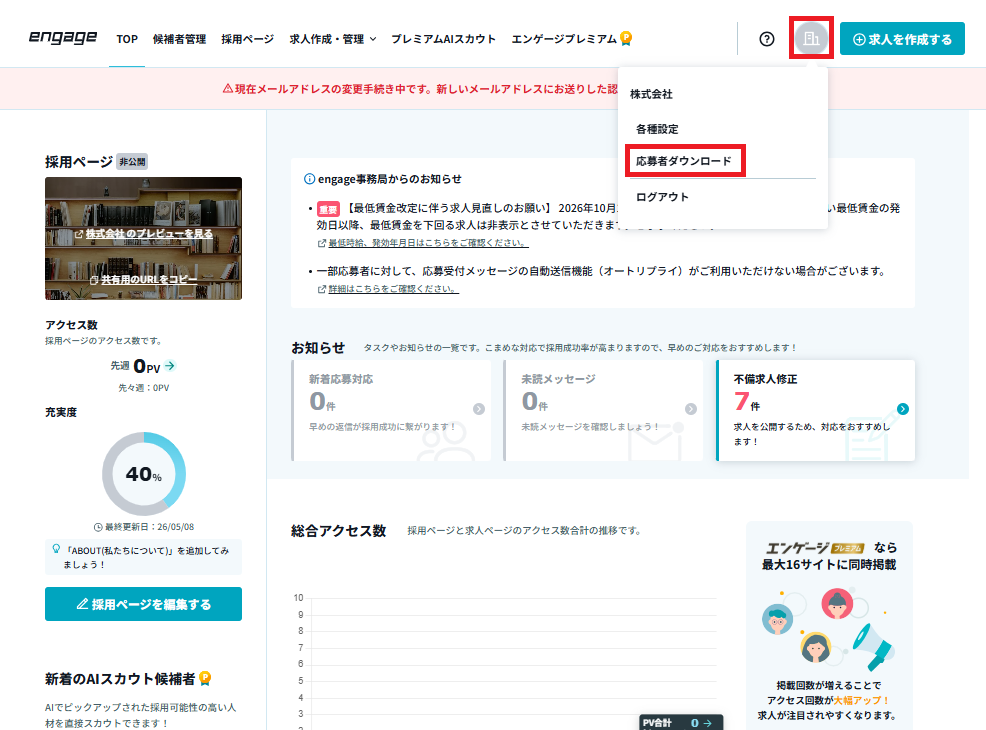This screenshot has width=986, height=730.
Task: Expand the 求人作成・管理 dropdown
Action: pyautogui.click(x=333, y=39)
